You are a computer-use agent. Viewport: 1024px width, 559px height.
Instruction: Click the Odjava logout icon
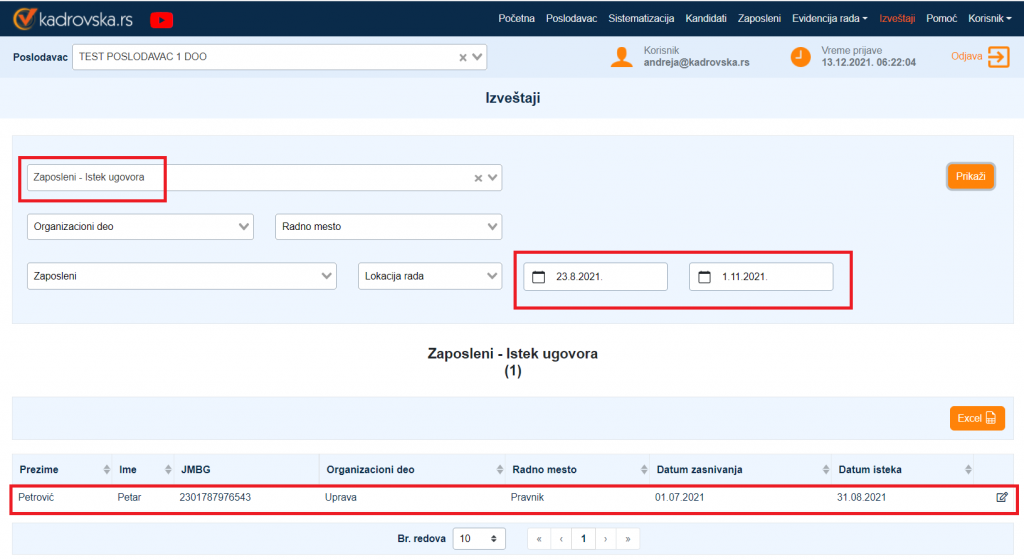[x=998, y=57]
